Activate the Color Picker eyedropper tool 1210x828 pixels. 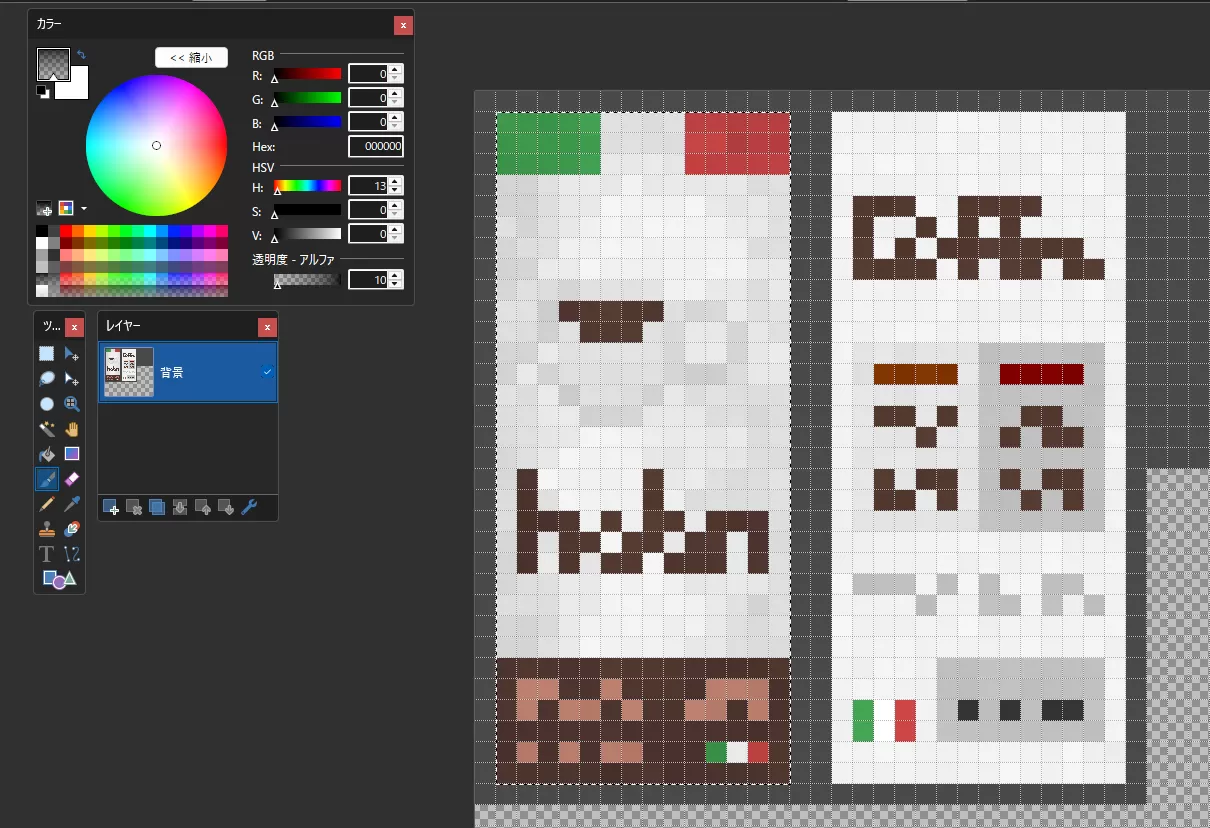coord(71,505)
